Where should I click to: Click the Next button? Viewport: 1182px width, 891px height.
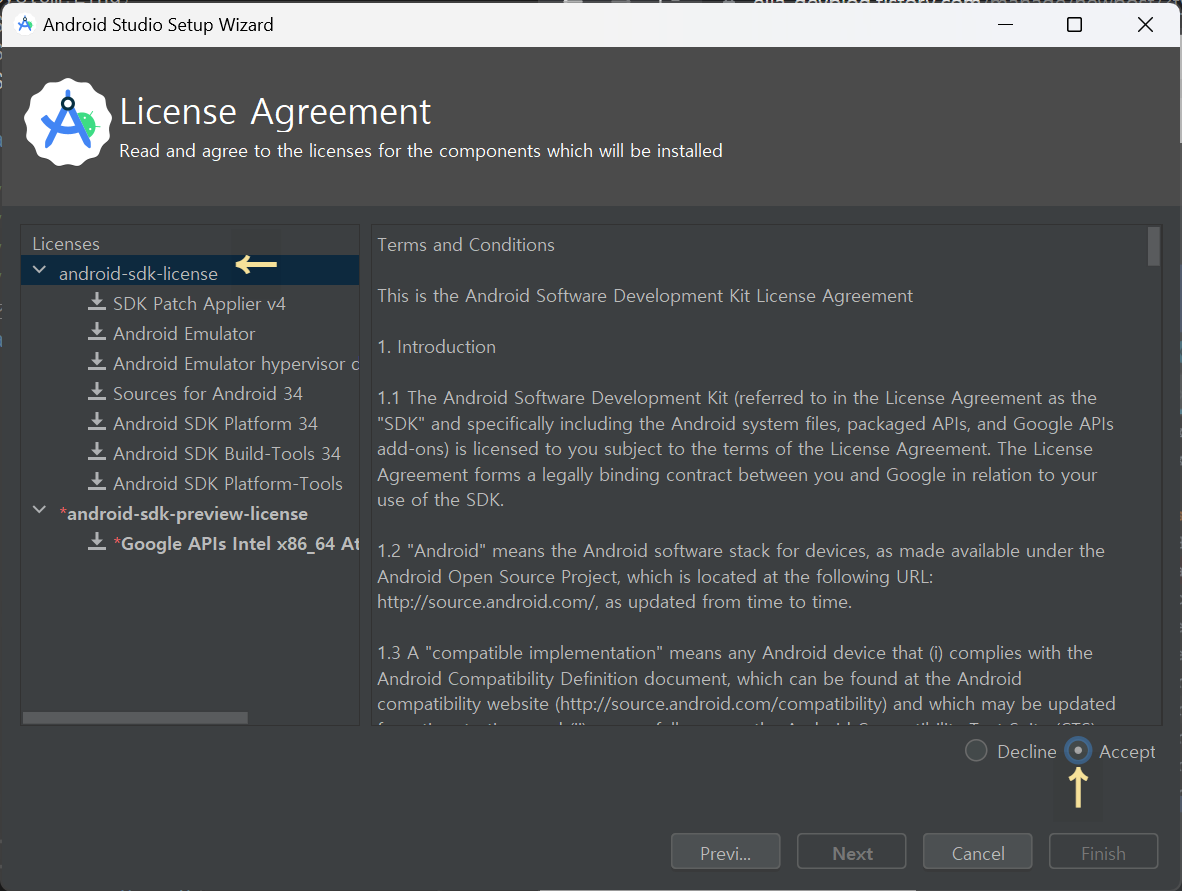pos(851,852)
